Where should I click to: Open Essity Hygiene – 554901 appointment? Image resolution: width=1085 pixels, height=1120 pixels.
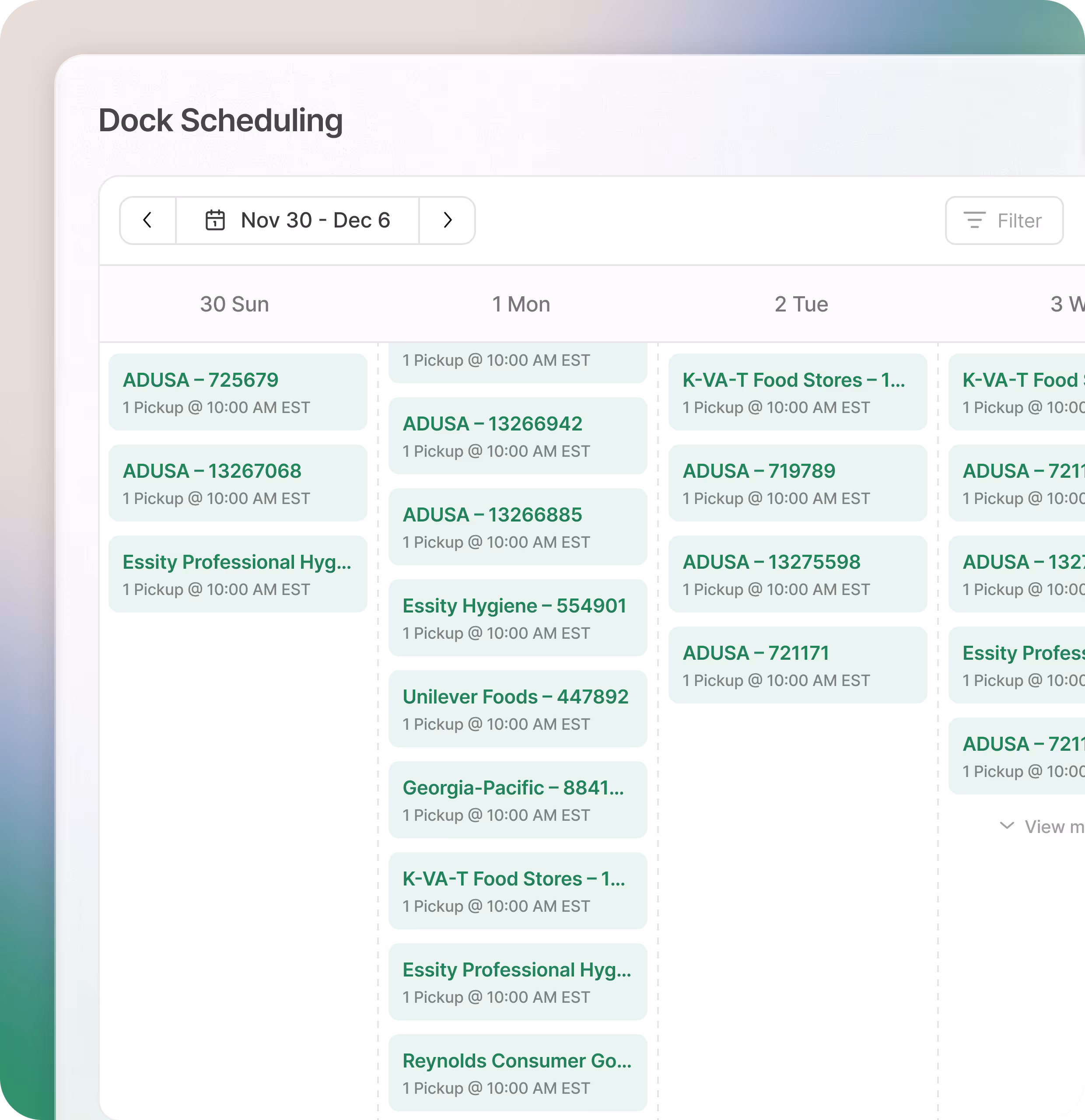click(x=518, y=618)
